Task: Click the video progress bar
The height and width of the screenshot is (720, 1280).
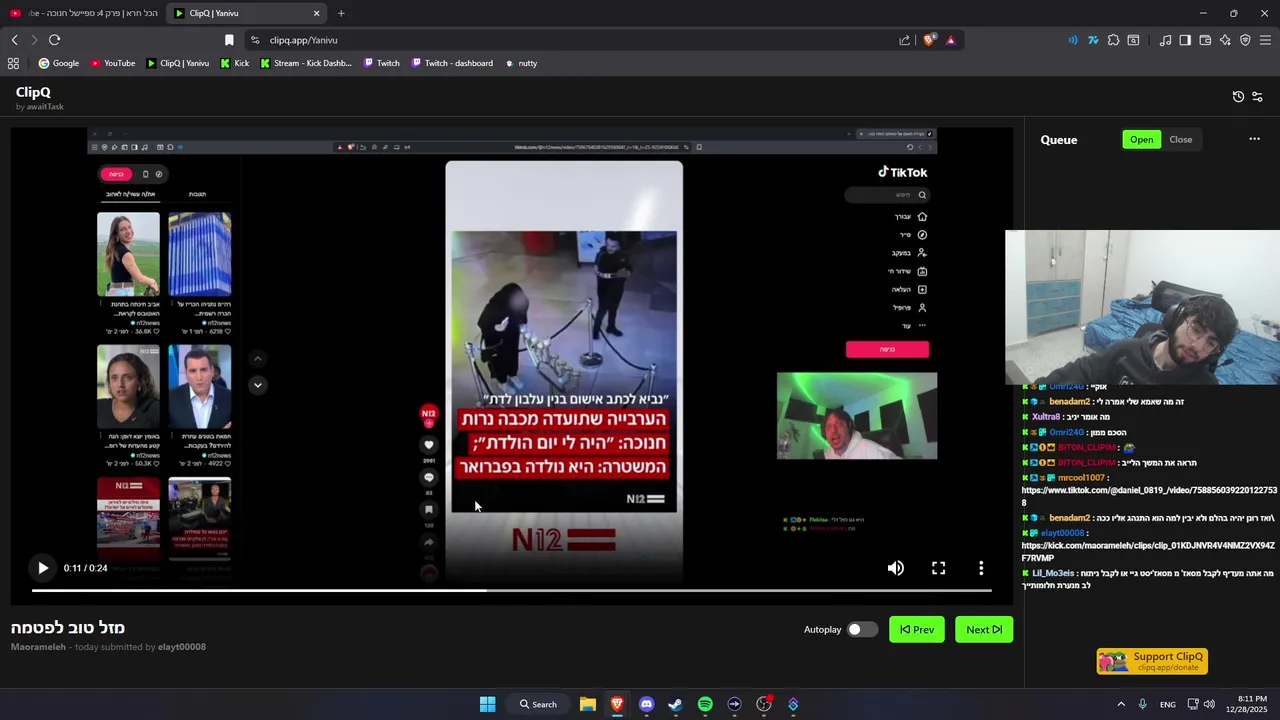Action: pyautogui.click(x=511, y=590)
